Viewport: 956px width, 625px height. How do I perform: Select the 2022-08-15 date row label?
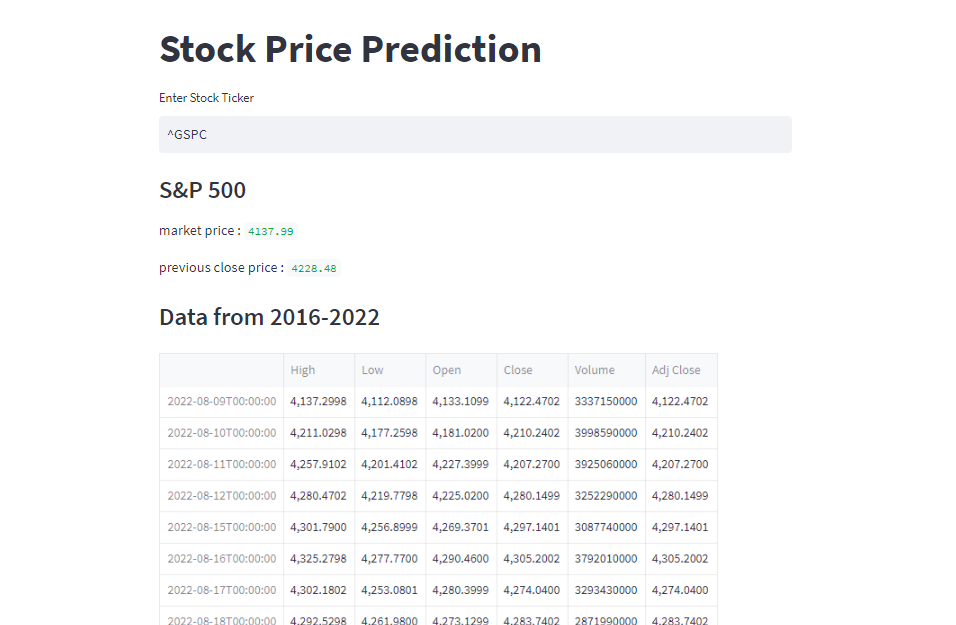point(220,527)
